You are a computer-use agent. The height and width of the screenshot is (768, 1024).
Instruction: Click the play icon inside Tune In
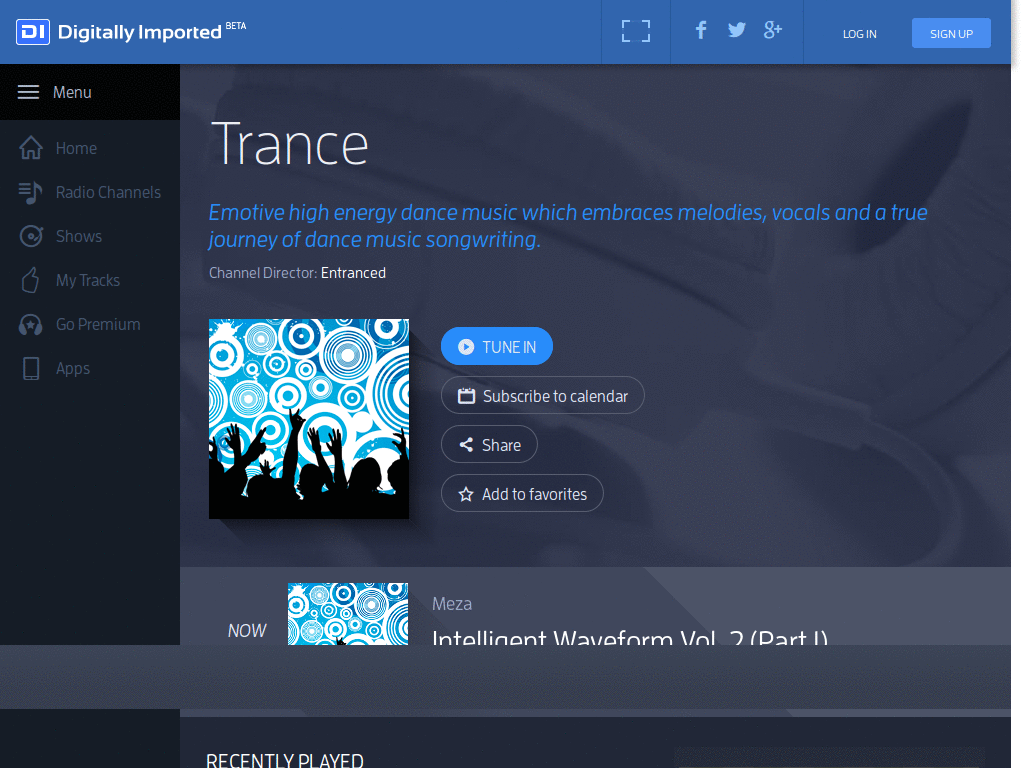pos(466,347)
